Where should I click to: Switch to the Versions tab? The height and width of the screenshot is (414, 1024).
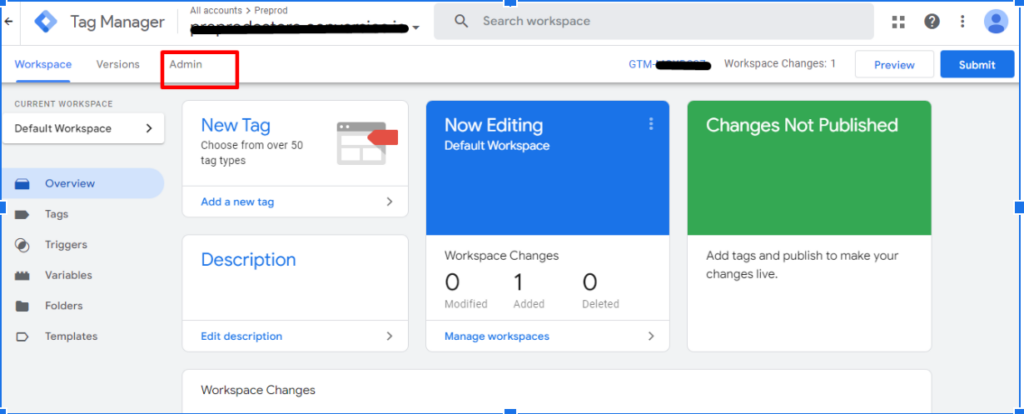(x=118, y=65)
